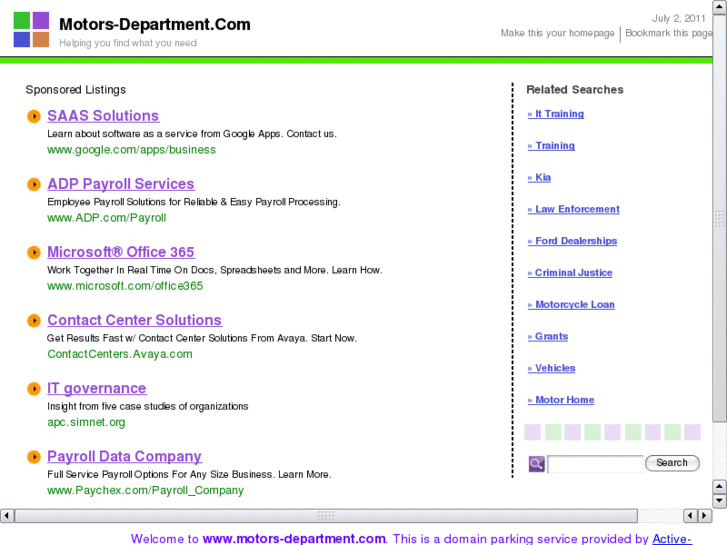Select the Ford Dealerships related search
Viewport: 727px width, 545px height.
(572, 241)
